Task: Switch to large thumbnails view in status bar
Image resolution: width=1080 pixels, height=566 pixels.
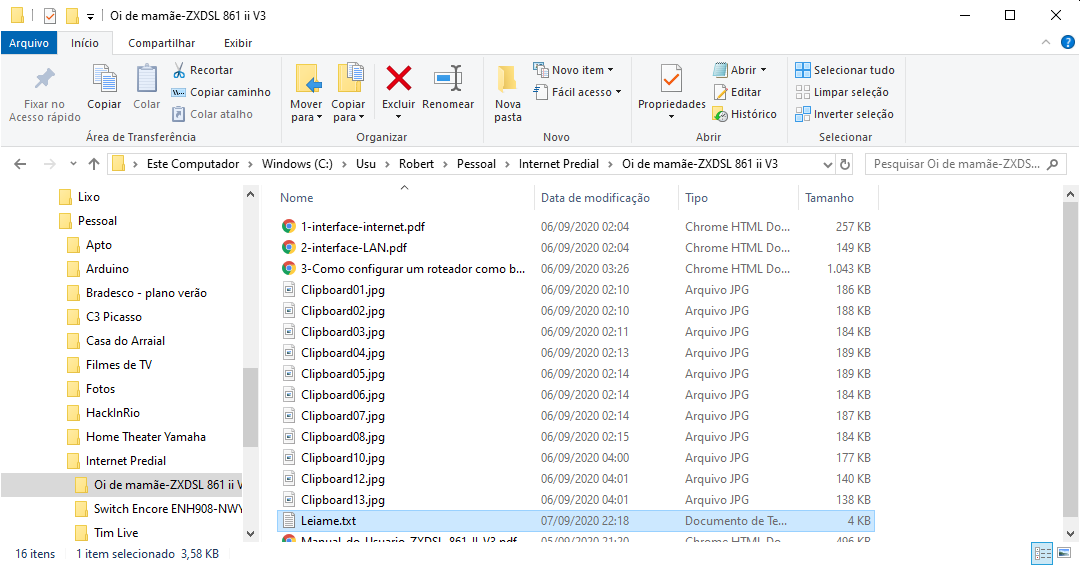Action: pyautogui.click(x=1063, y=553)
